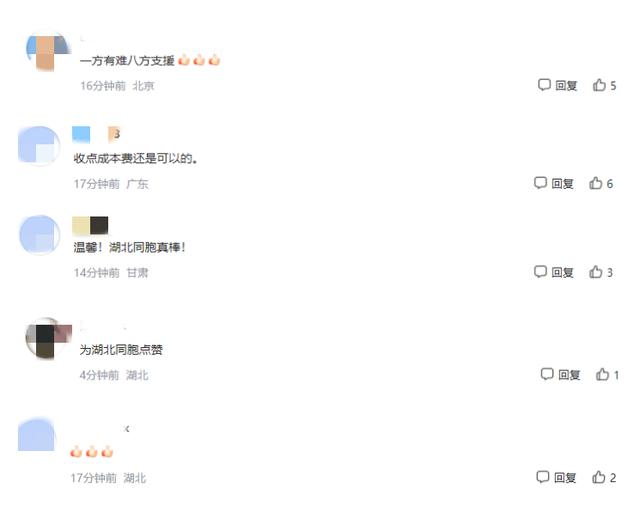This screenshot has width=640, height=512.
Task: Like the 4-minutes-ago Hubei comment
Action: click(x=602, y=374)
